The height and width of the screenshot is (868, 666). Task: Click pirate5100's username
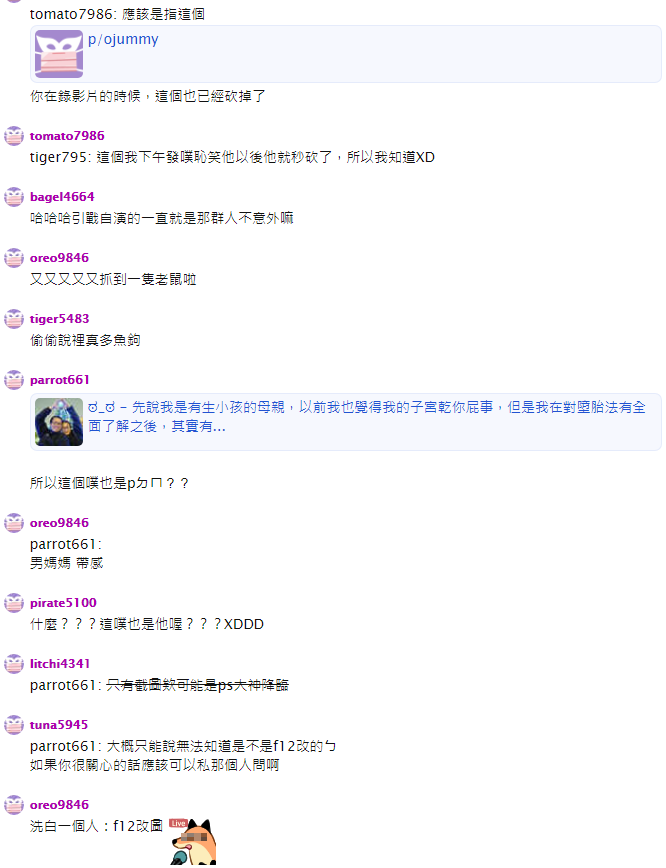click(x=63, y=602)
